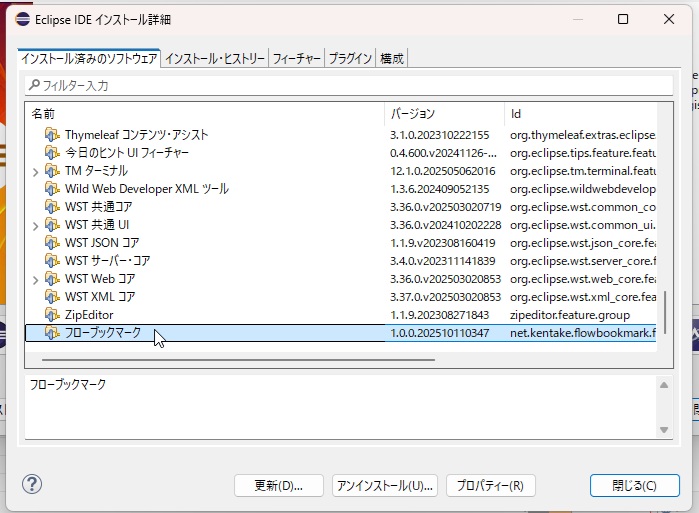Open the プラグイン tab
This screenshot has height=513, width=699.
pos(350,59)
